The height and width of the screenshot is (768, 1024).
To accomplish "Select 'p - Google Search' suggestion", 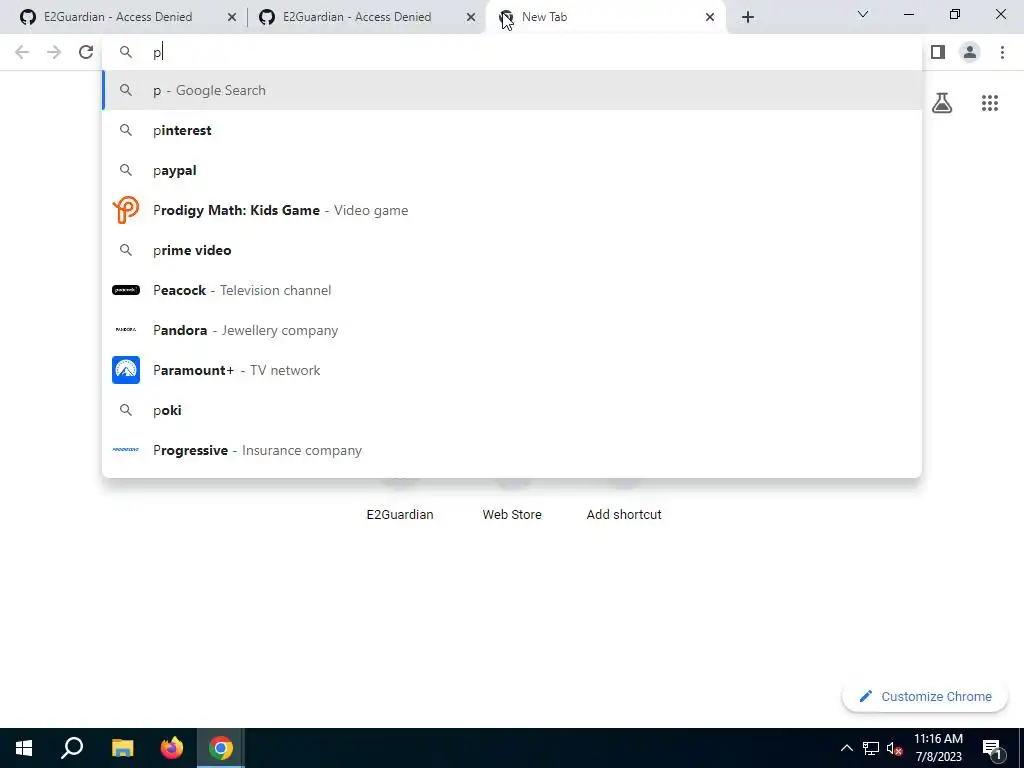I will [x=512, y=90].
